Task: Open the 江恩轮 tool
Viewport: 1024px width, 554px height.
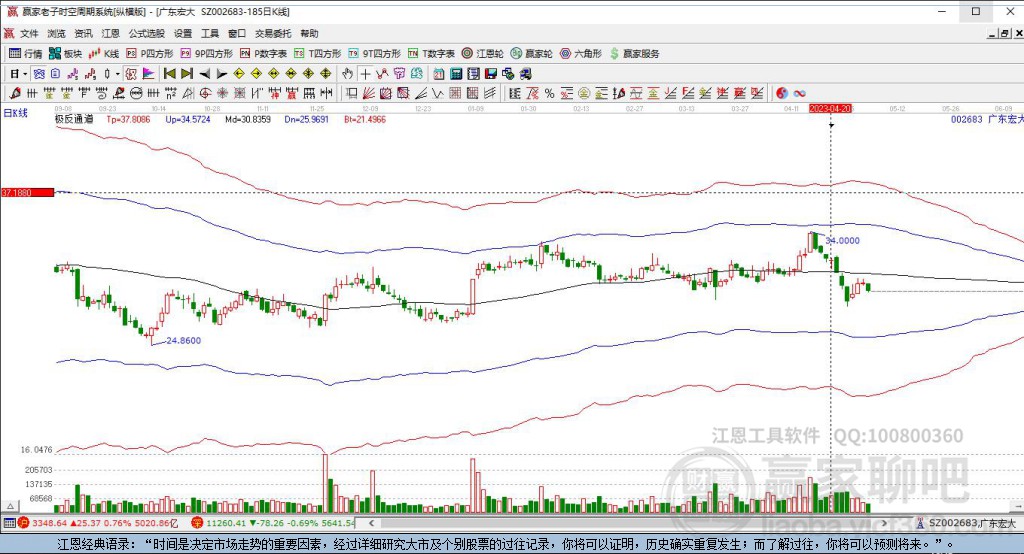Action: pyautogui.click(x=483, y=54)
